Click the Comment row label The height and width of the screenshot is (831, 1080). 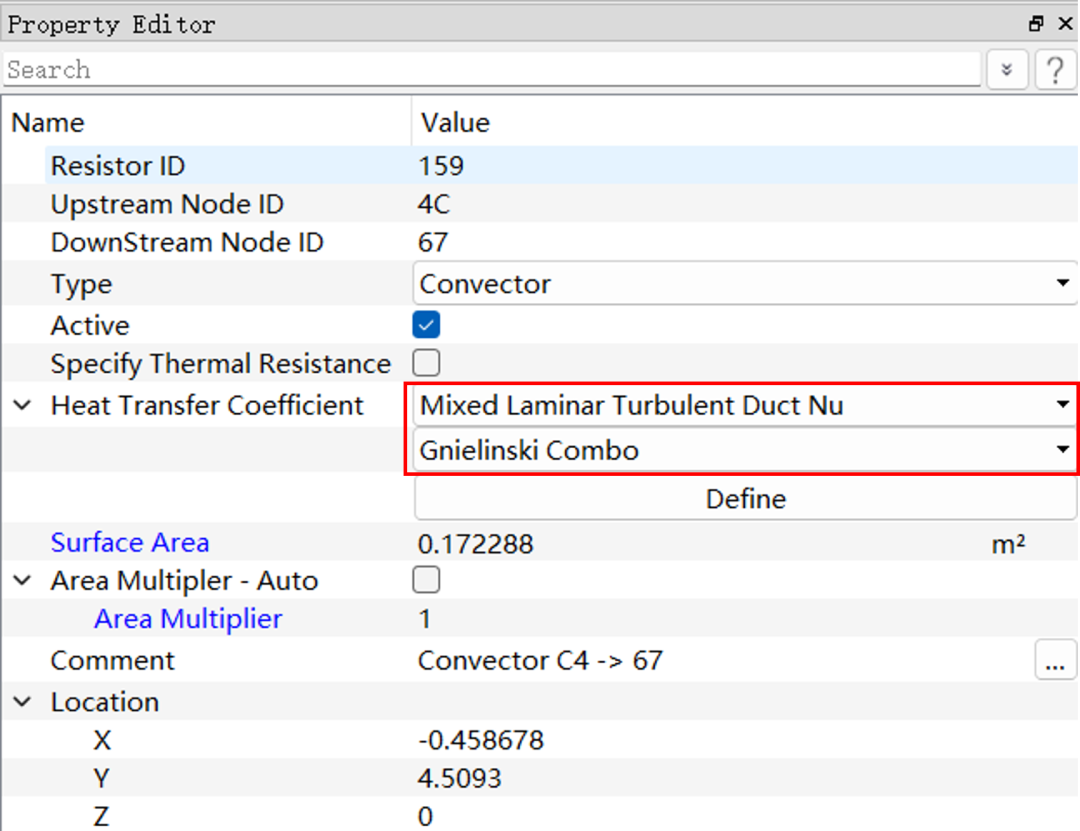click(x=112, y=660)
